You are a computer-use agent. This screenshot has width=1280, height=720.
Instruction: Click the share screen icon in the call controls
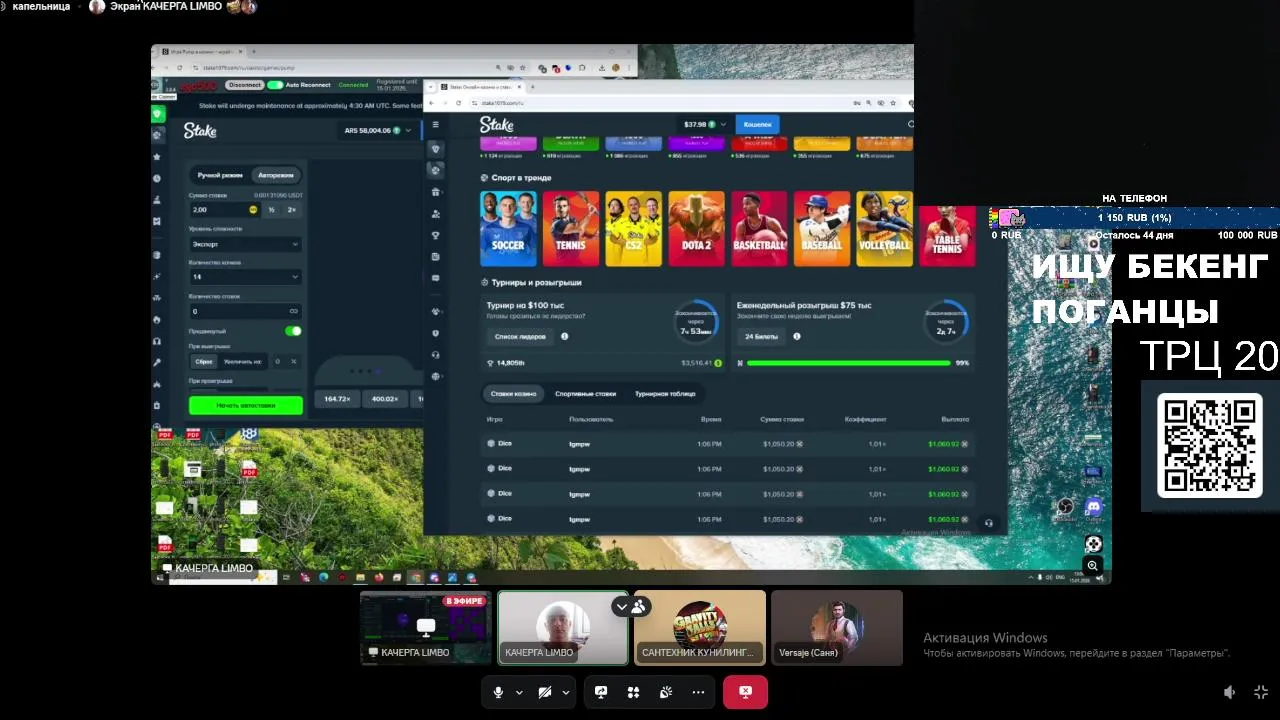click(x=601, y=692)
